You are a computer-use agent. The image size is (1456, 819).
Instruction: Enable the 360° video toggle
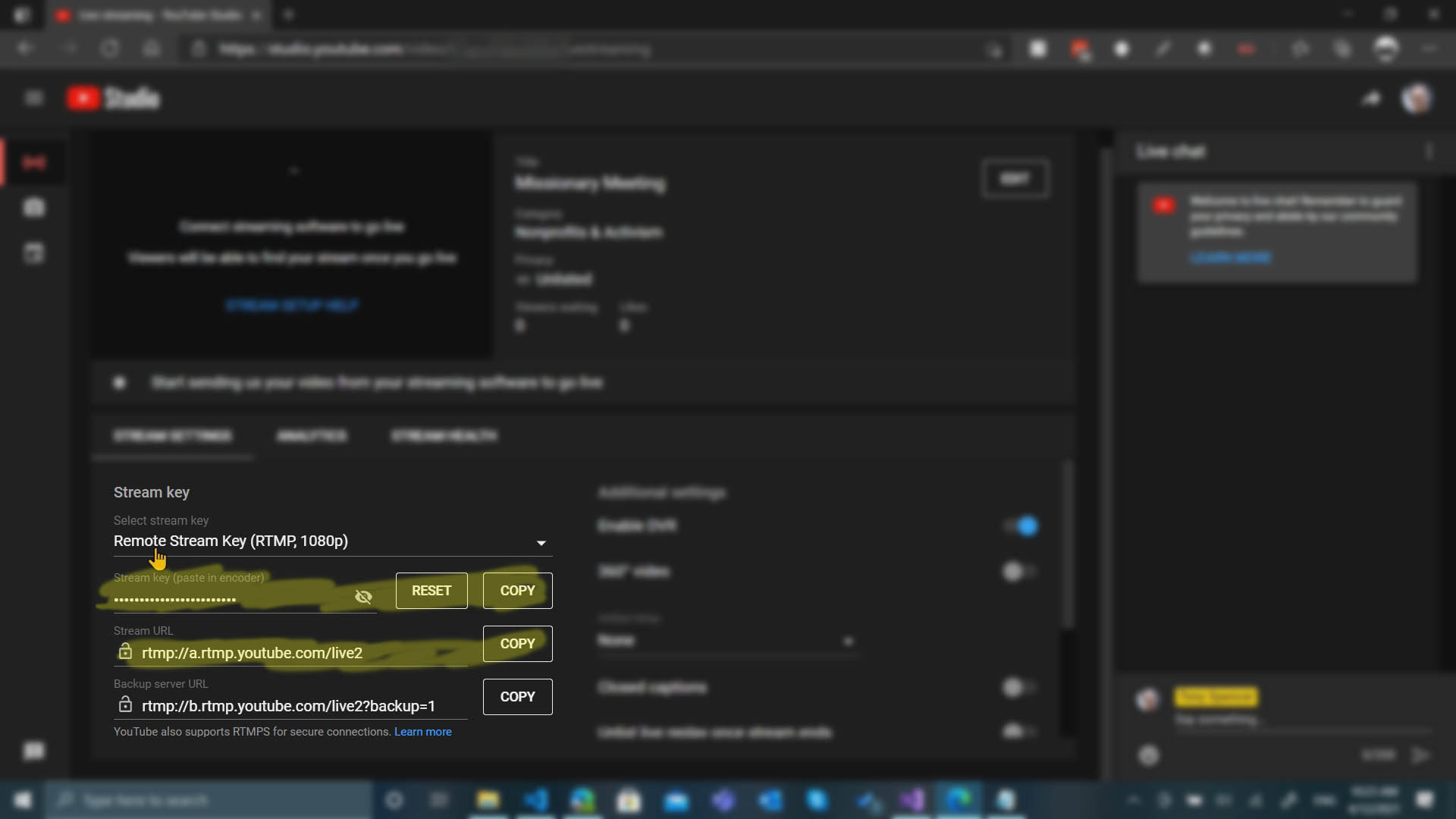tap(1018, 571)
